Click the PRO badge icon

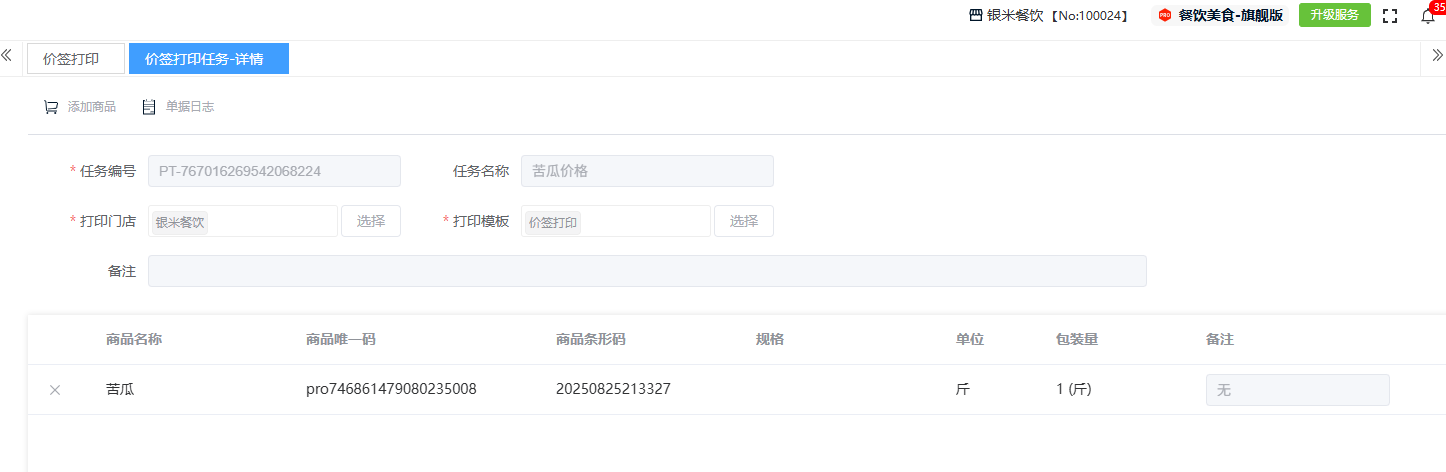(x=1164, y=16)
